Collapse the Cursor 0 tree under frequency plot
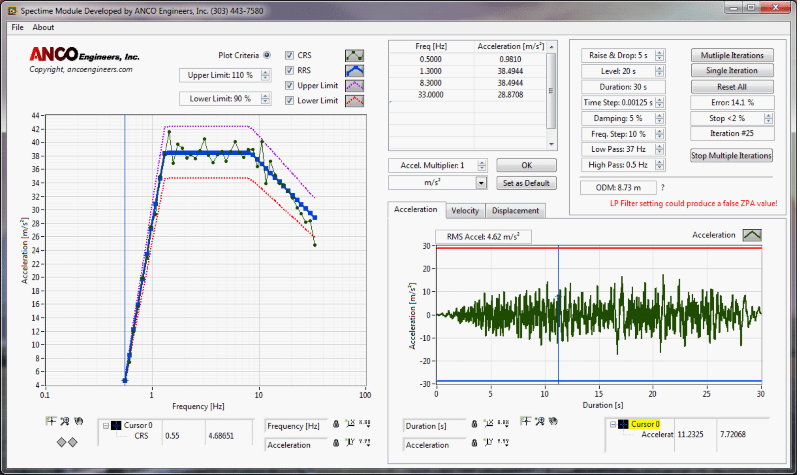Viewport: 800px width, 475px height. point(106,425)
